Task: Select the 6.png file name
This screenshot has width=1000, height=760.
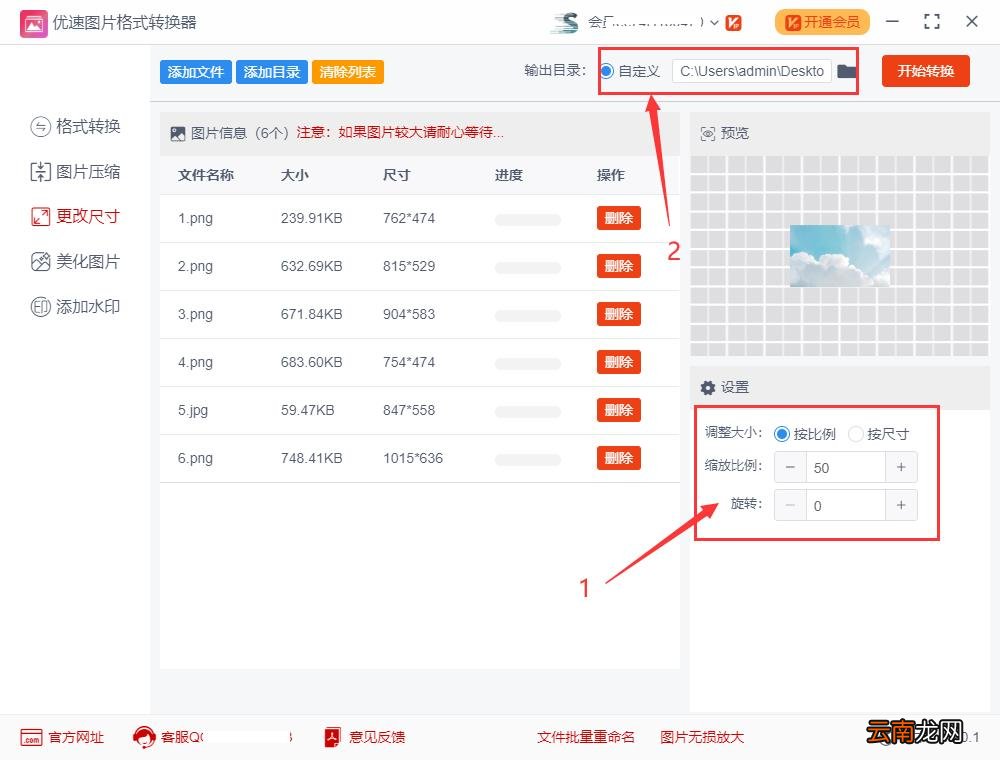Action: coord(195,458)
